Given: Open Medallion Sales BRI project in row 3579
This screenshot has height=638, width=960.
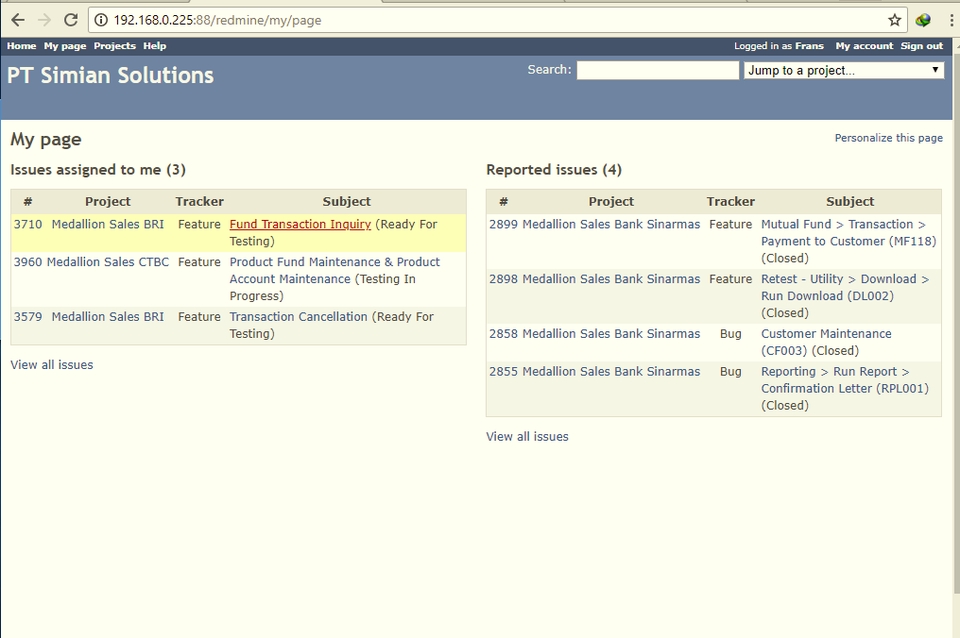Looking at the screenshot, I should (x=108, y=317).
